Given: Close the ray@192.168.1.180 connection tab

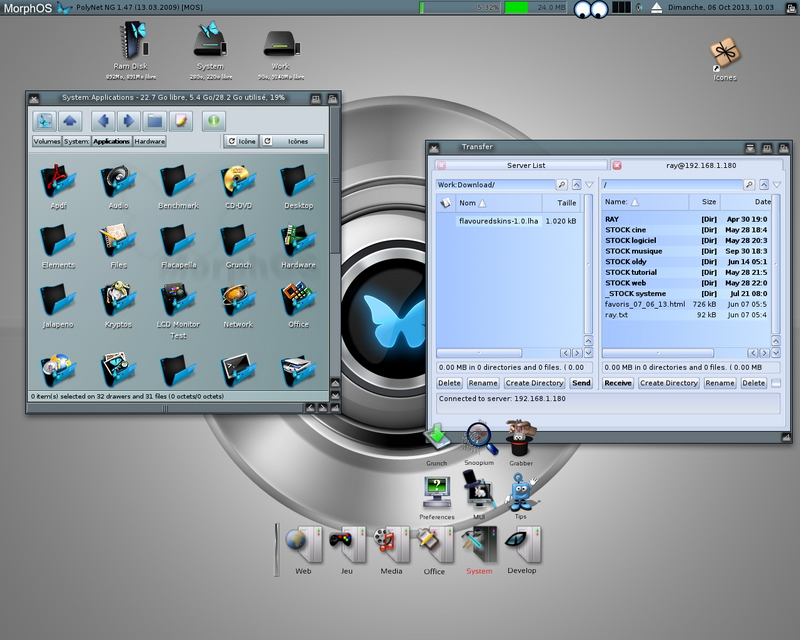Looking at the screenshot, I should coord(617,165).
